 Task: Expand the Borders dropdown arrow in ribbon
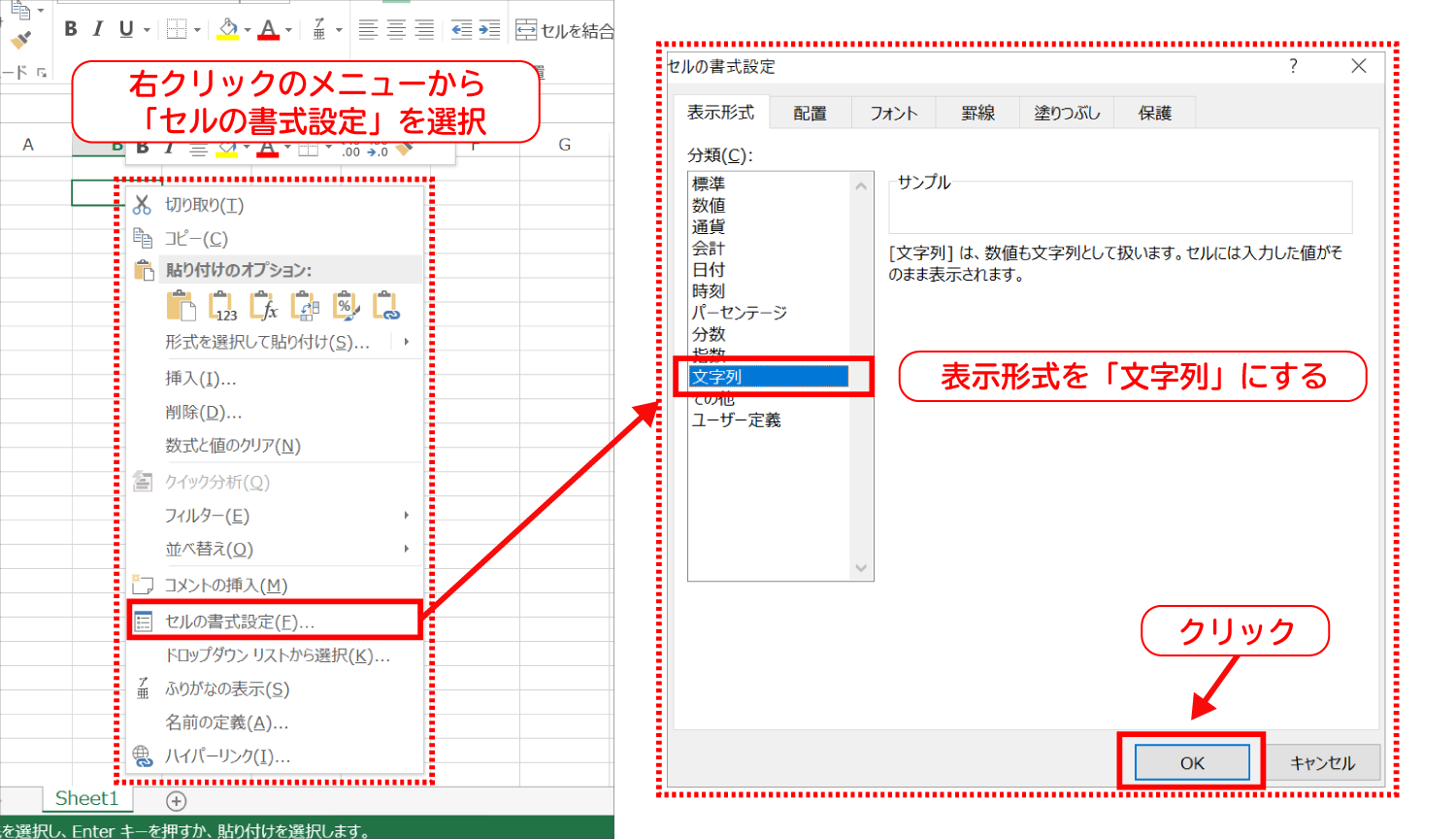click(x=197, y=30)
